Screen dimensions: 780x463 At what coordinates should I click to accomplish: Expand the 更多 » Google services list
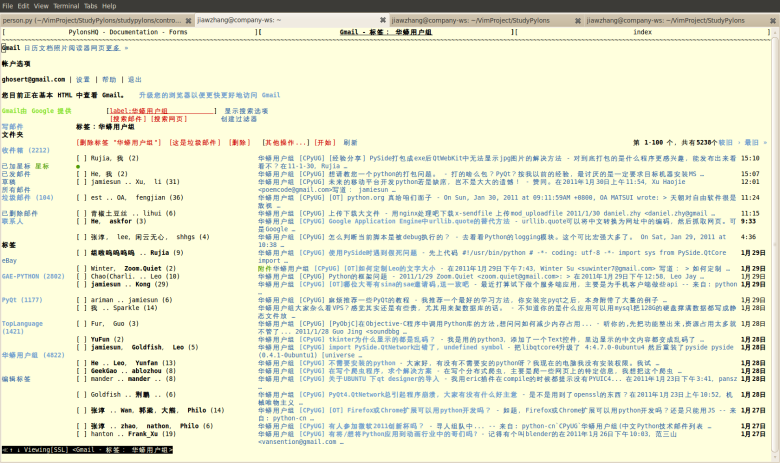coord(115,48)
